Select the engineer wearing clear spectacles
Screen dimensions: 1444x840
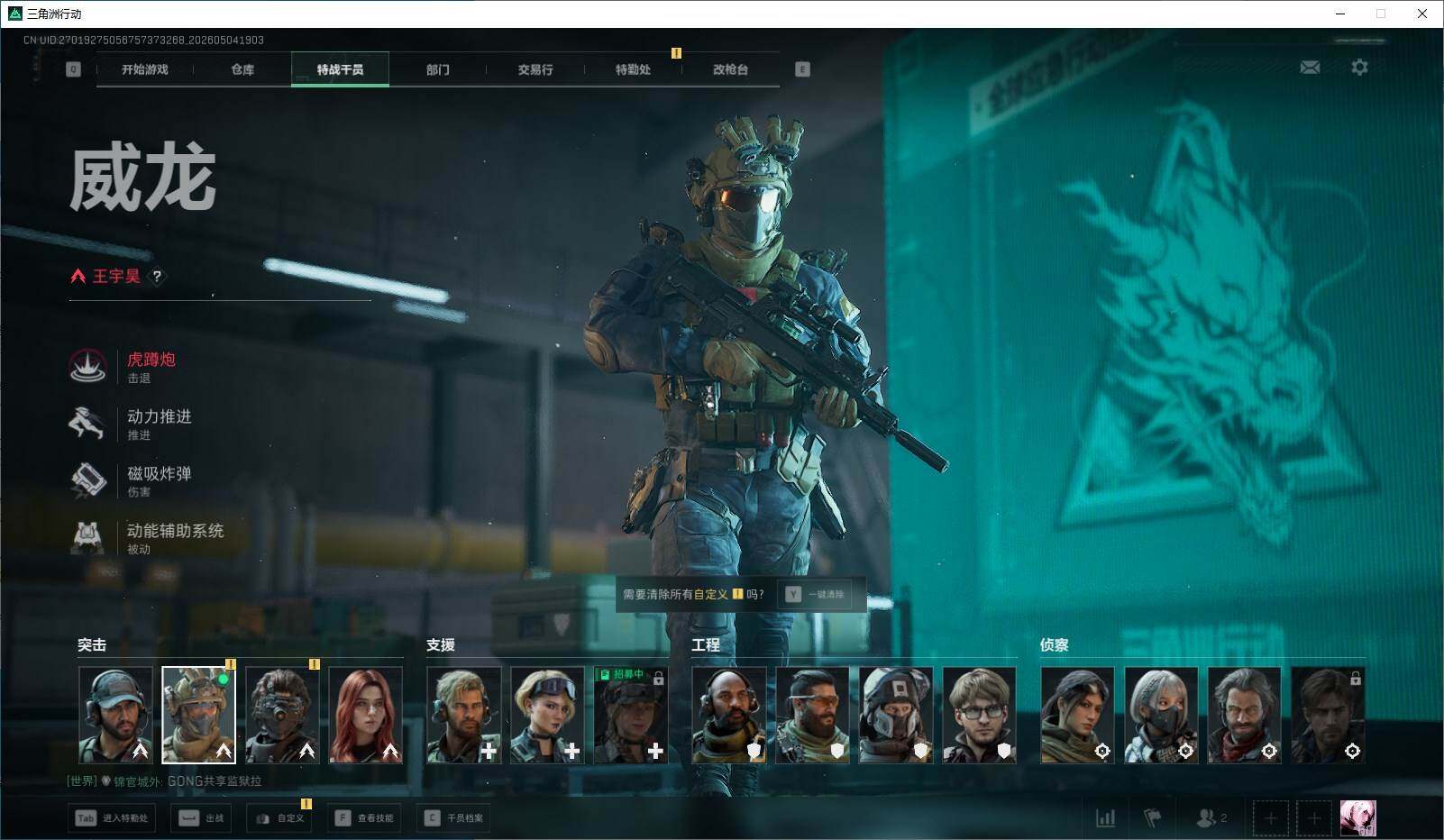pos(979,715)
